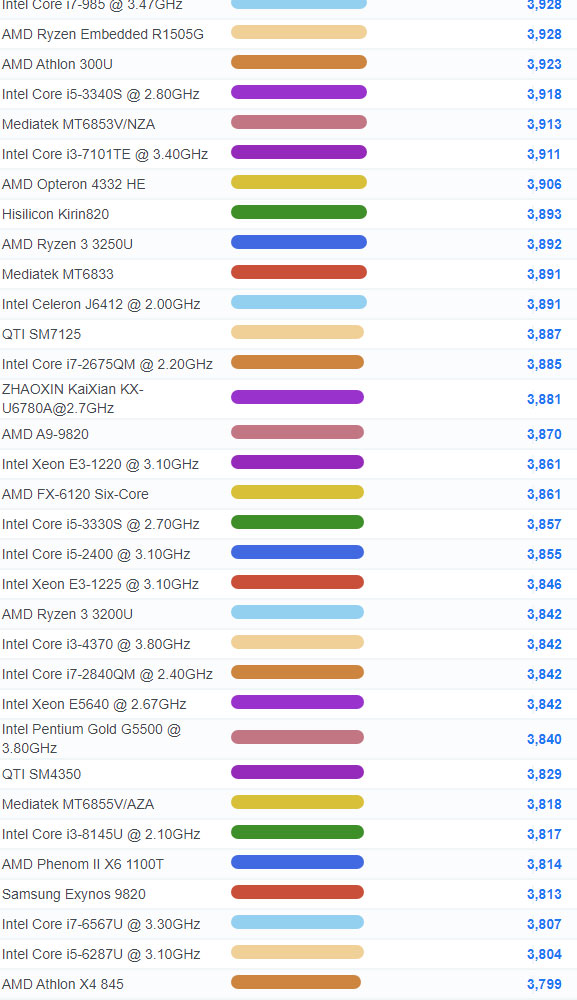577x1000 pixels.
Task: Click the 3,855 score for Core i5-2400
Action: pyautogui.click(x=544, y=554)
